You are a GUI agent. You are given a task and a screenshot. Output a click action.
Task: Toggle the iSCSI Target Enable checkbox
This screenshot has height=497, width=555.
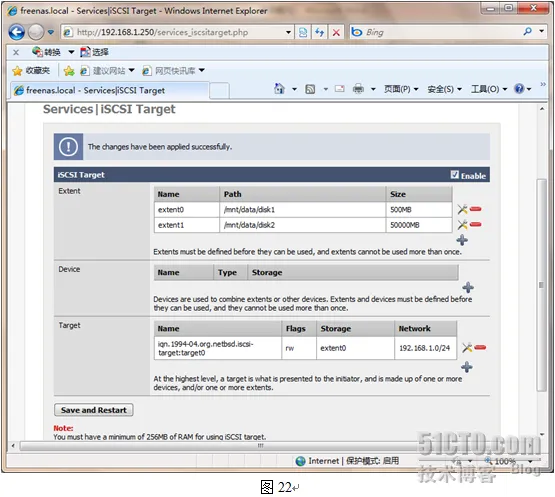[454, 175]
